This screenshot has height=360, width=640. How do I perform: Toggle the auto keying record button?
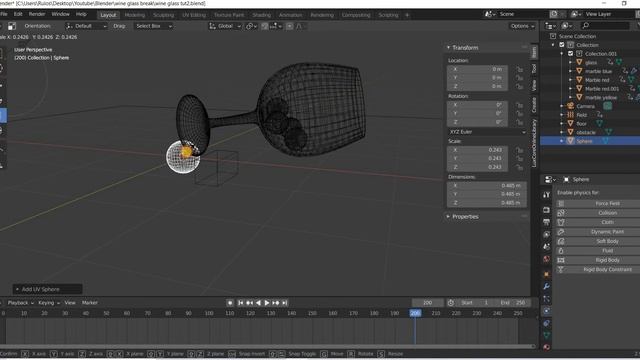pyautogui.click(x=230, y=302)
